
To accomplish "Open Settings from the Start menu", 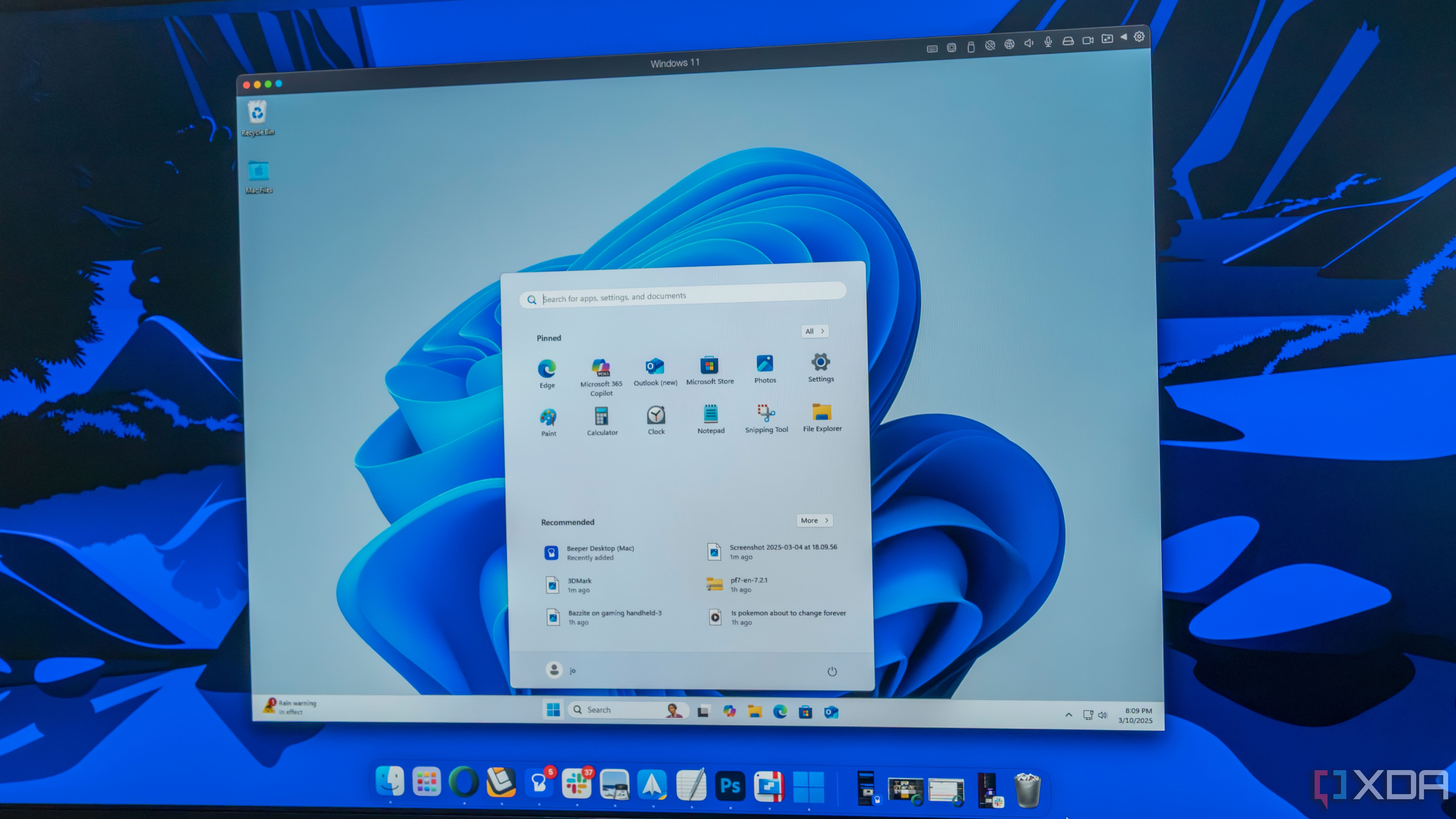I will pos(820,367).
